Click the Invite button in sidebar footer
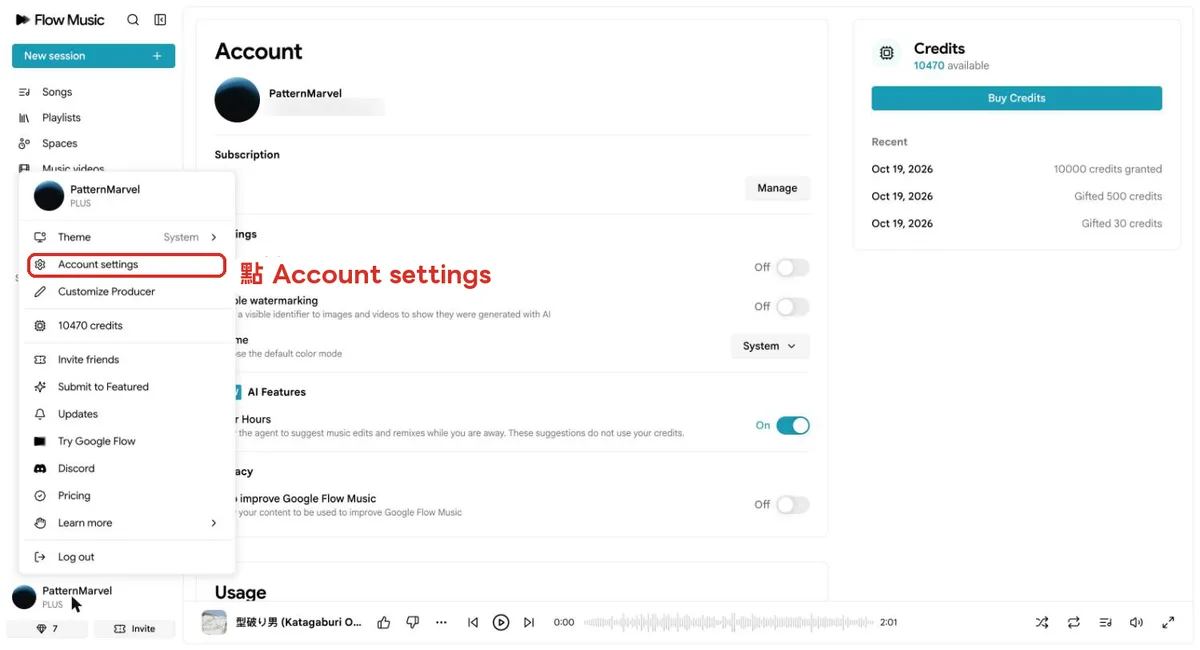The height and width of the screenshot is (650, 1200). (135, 629)
